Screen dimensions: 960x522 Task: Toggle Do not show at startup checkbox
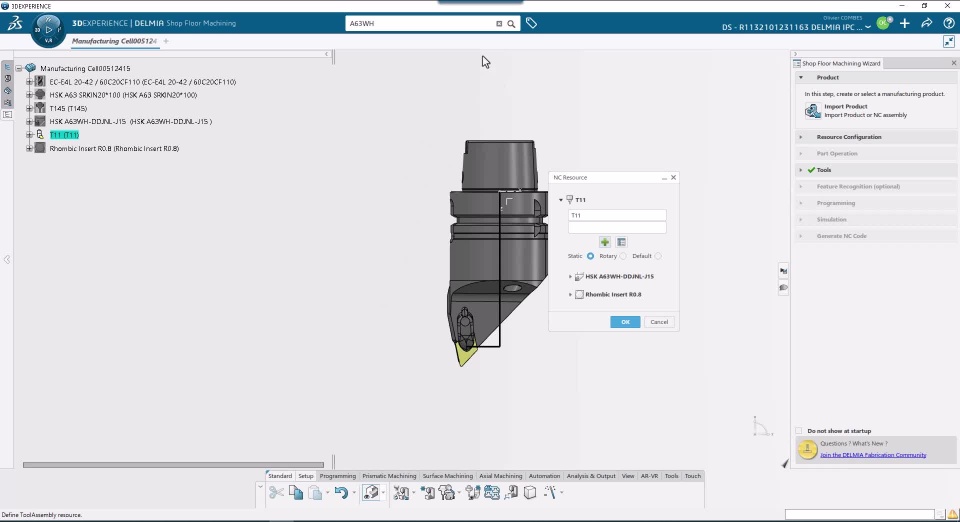[798, 431]
